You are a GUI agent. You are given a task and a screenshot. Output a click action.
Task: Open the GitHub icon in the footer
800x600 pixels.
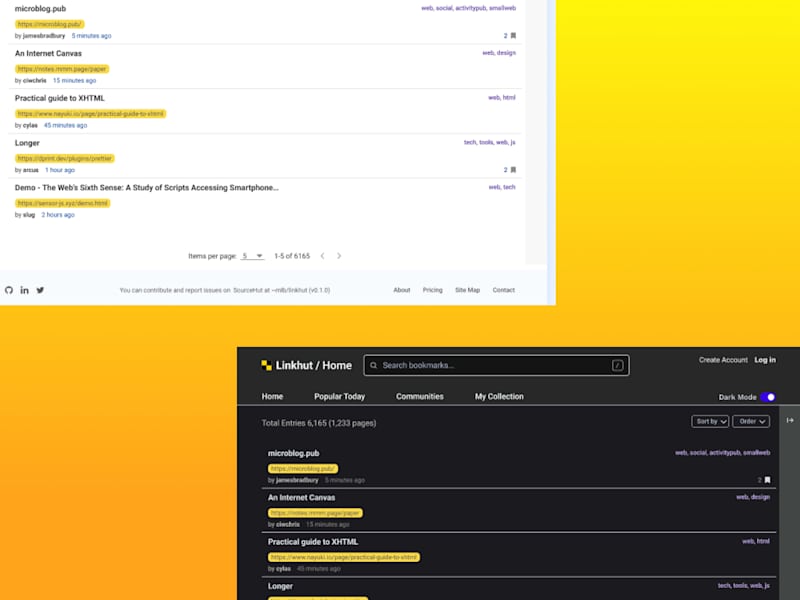pyautogui.click(x=9, y=290)
